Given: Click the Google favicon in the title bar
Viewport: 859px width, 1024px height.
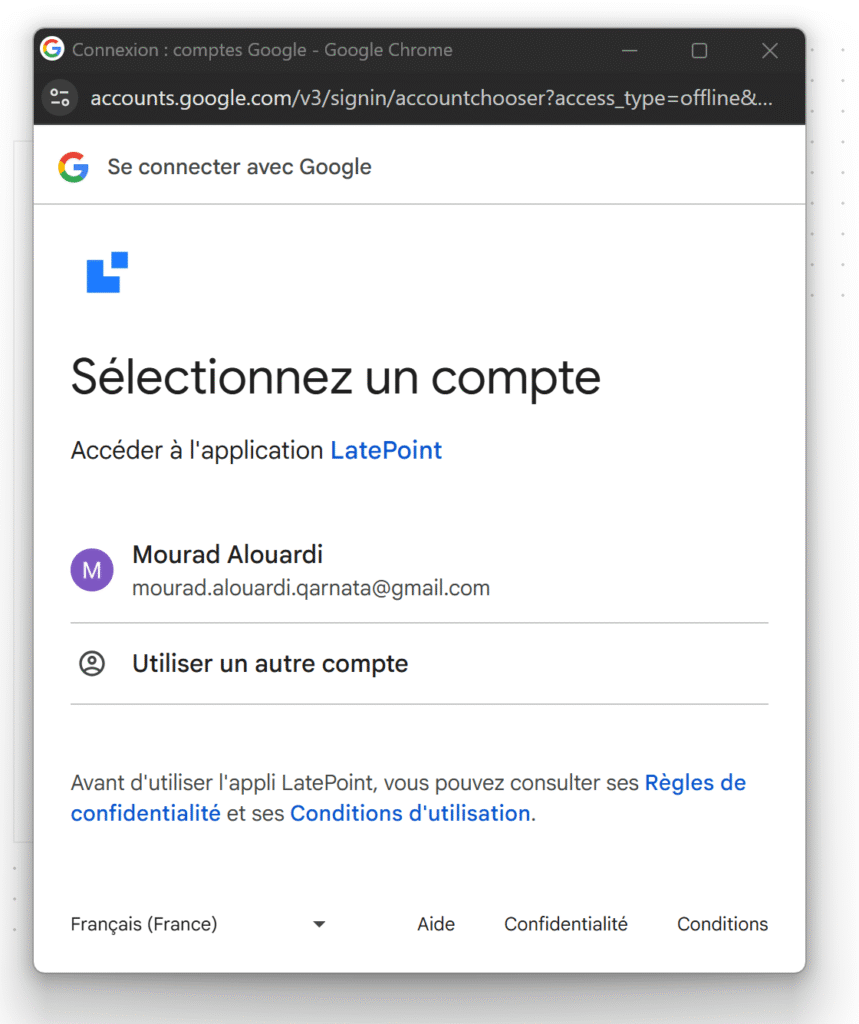Looking at the screenshot, I should pyautogui.click(x=52, y=49).
